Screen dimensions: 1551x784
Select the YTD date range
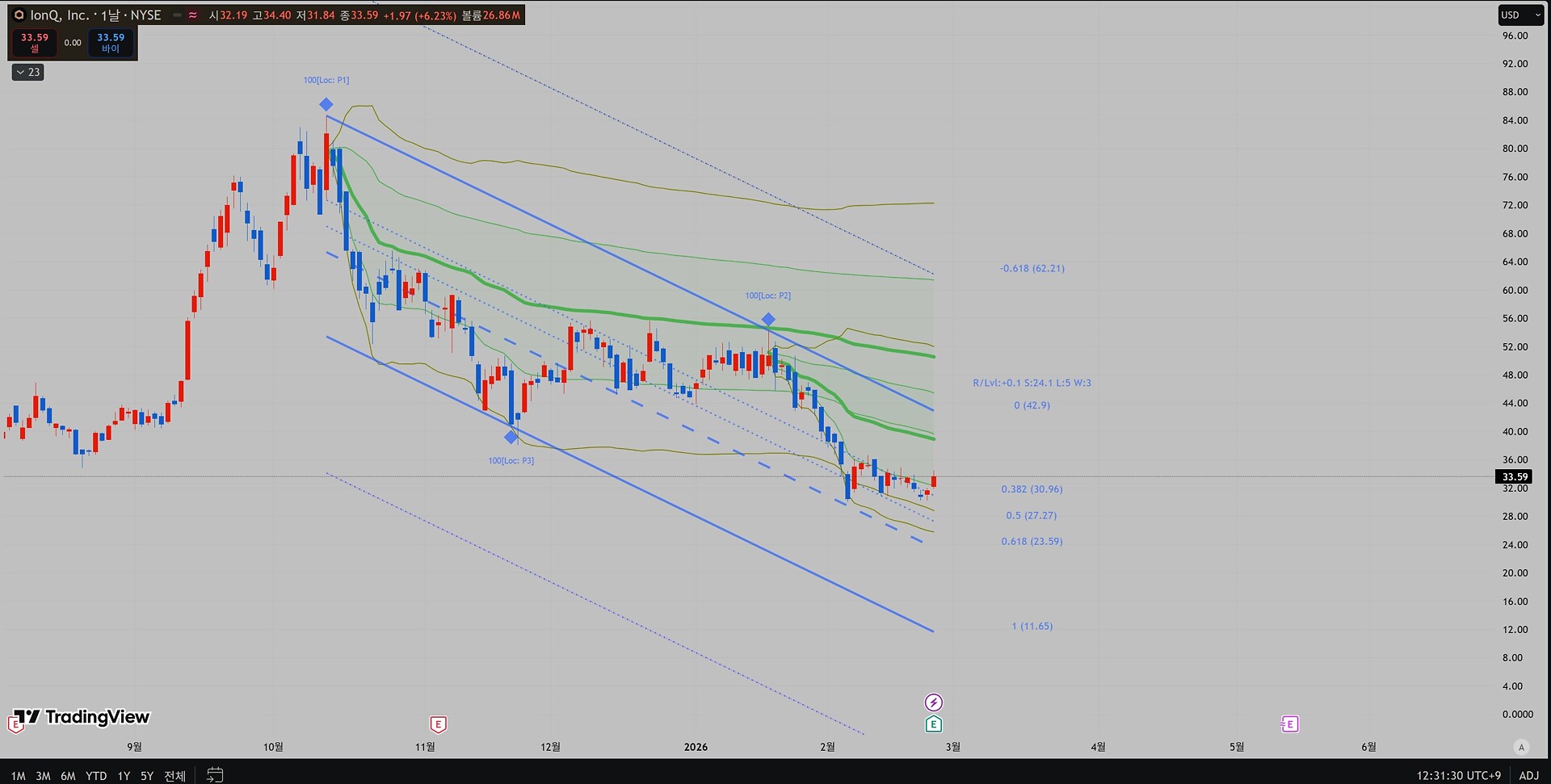[96, 775]
